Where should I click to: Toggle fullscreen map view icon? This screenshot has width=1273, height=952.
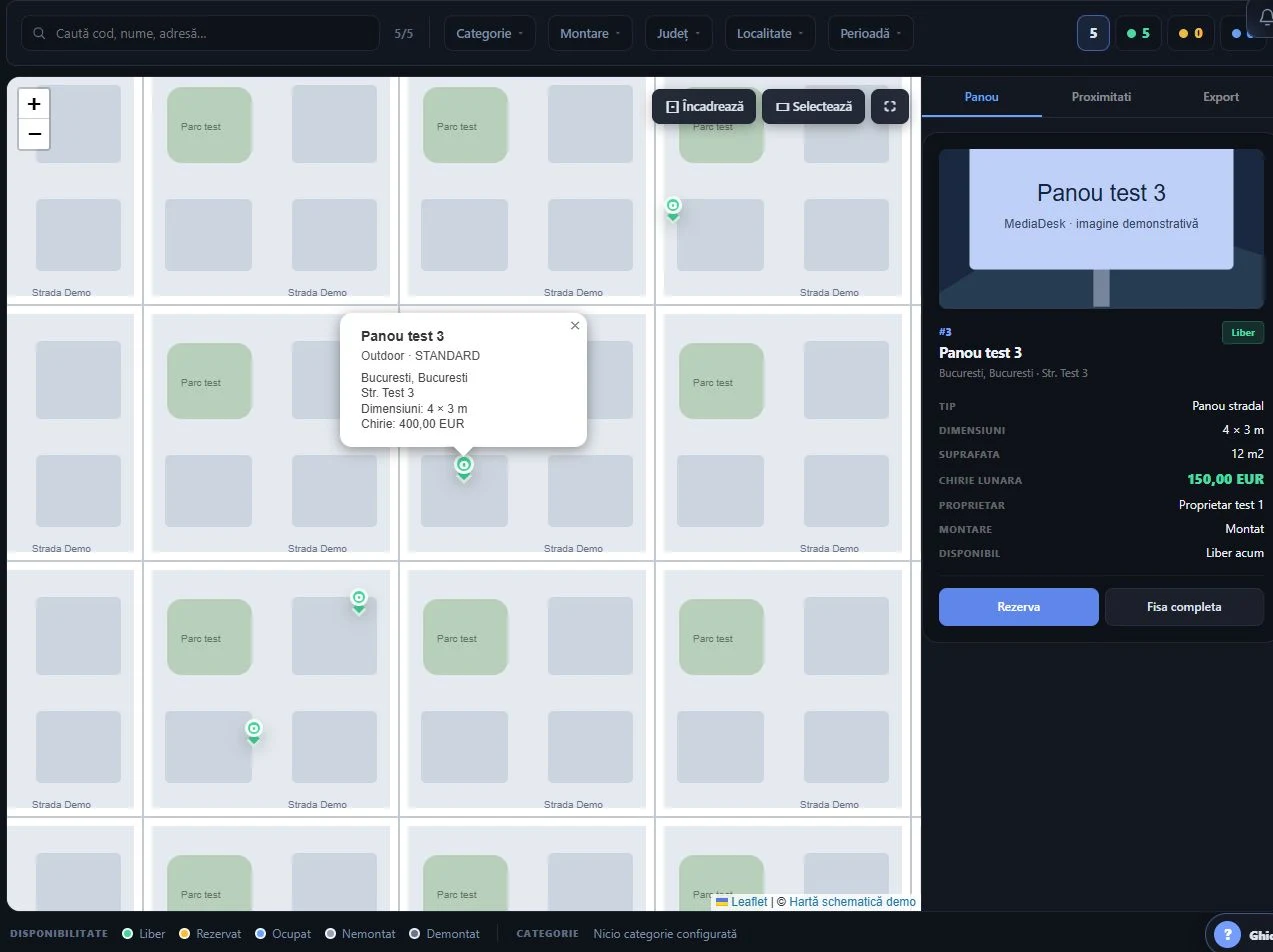pos(890,107)
